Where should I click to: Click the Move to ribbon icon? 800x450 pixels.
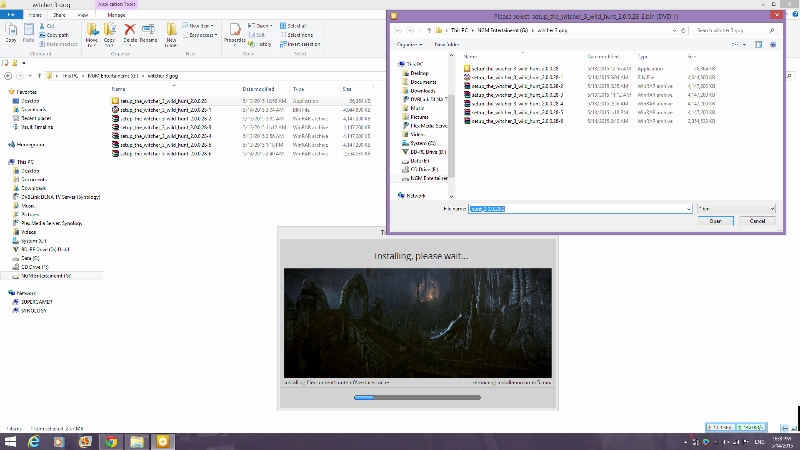pos(92,35)
